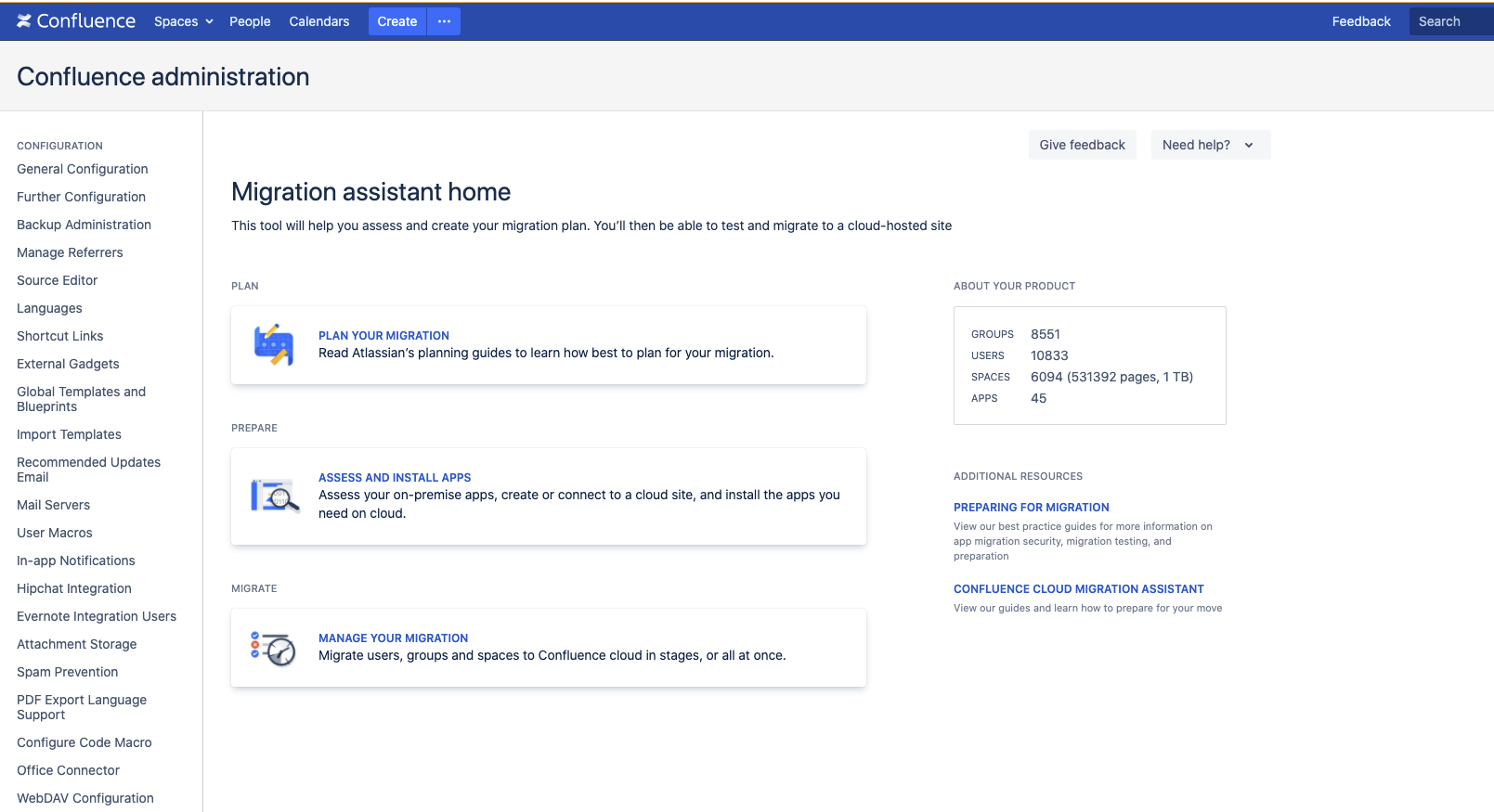Click Feedback in the header
Viewport: 1494px width, 812px height.
coord(1361,21)
